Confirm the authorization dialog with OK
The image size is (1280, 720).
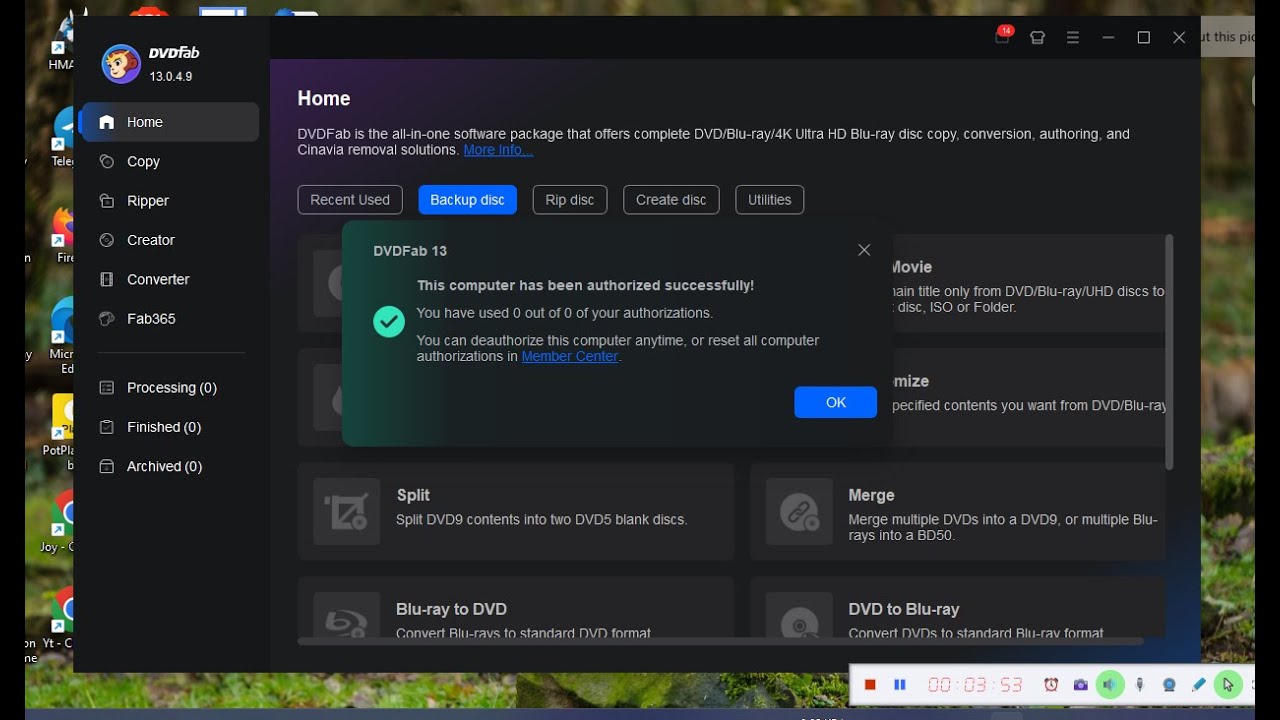(x=836, y=402)
